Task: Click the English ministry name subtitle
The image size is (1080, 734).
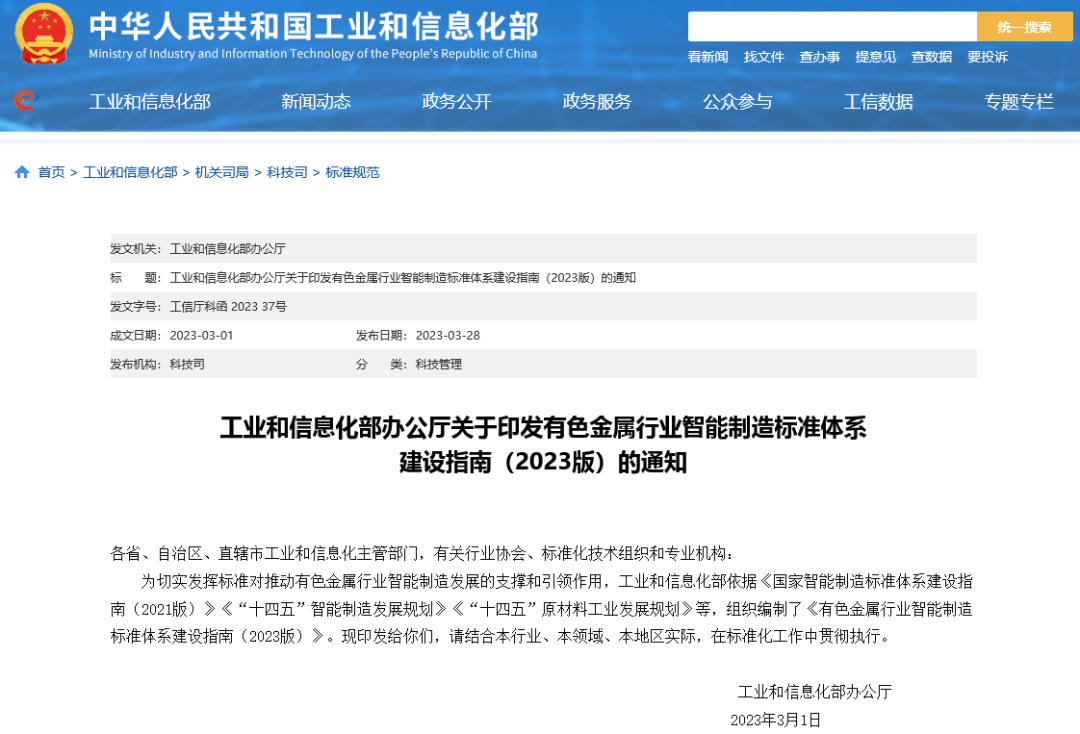Action: [x=313, y=54]
